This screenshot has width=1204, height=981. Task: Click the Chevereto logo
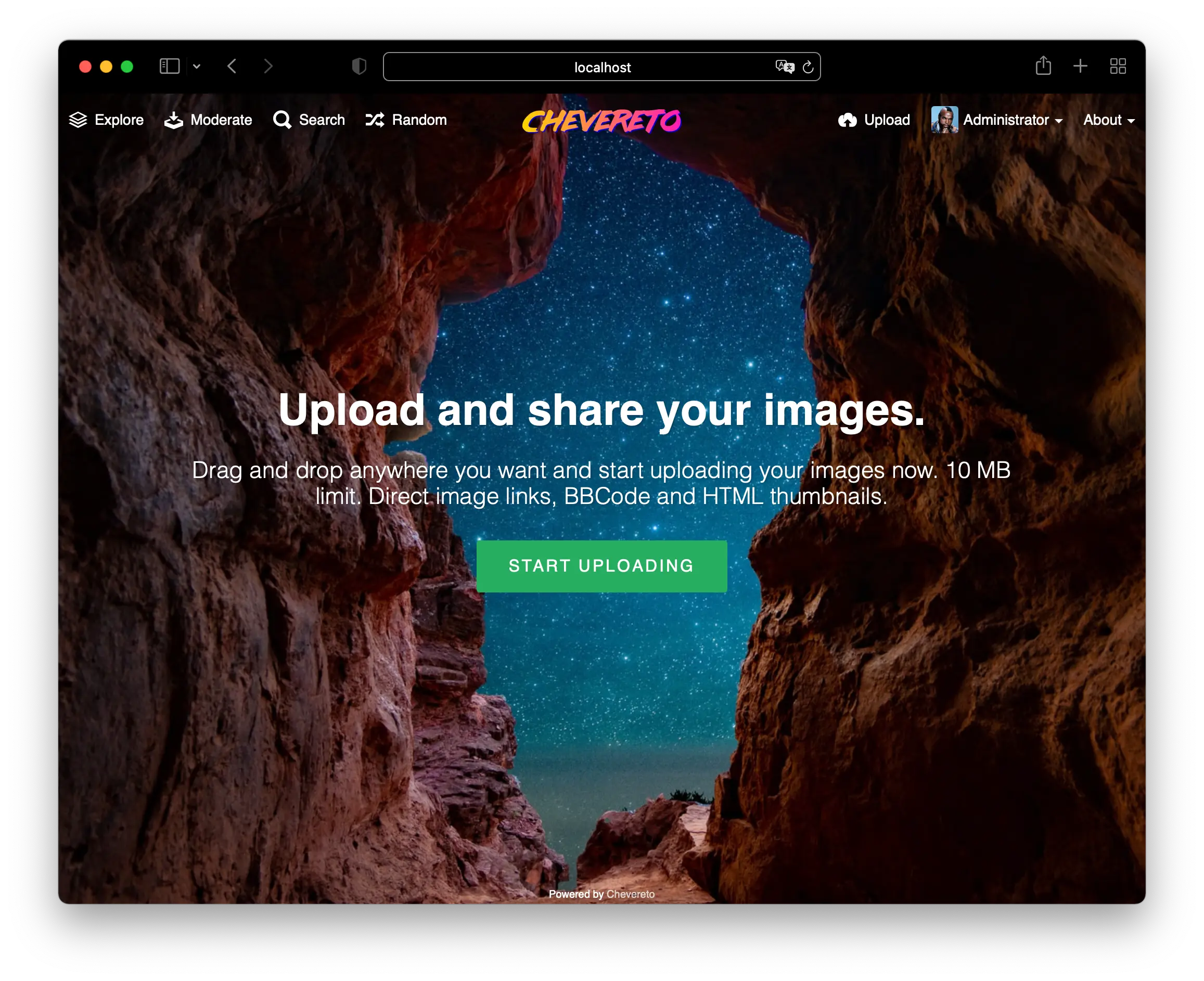[x=601, y=121]
